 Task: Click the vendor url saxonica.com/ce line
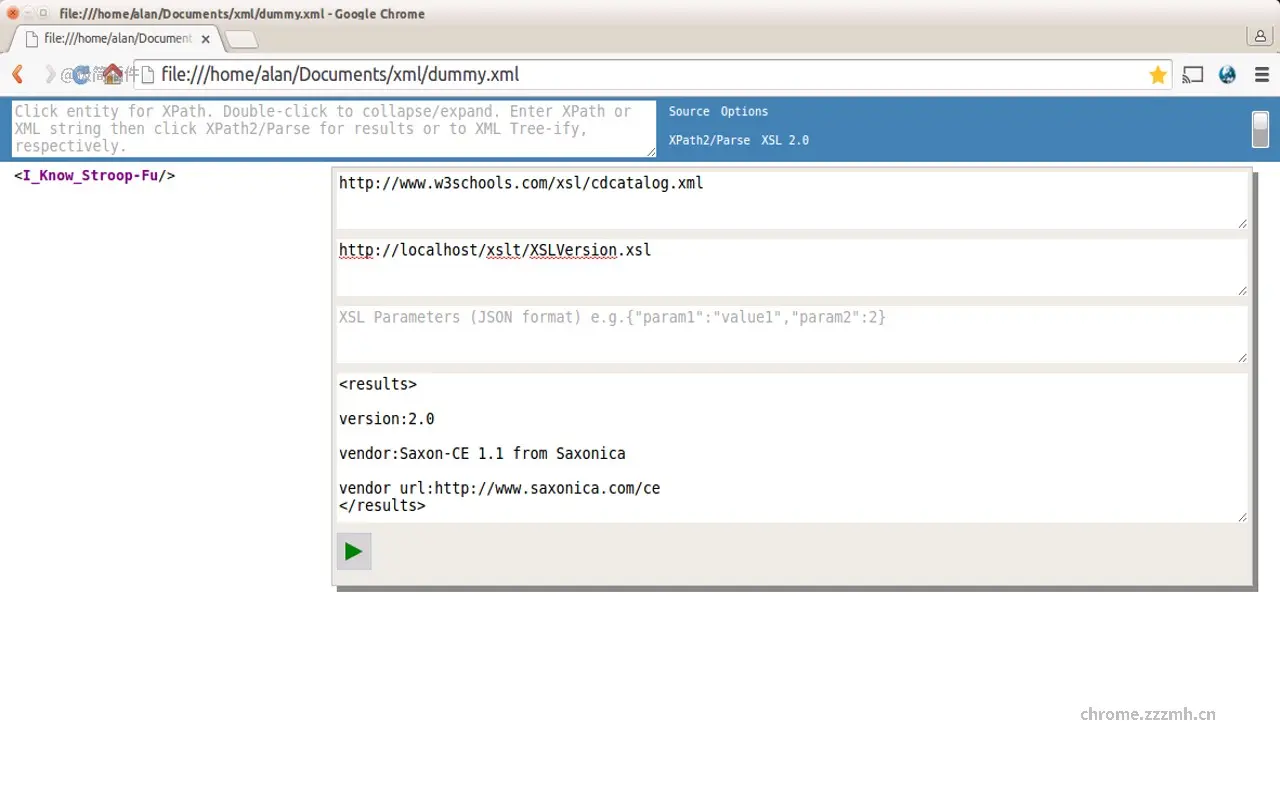(x=499, y=489)
